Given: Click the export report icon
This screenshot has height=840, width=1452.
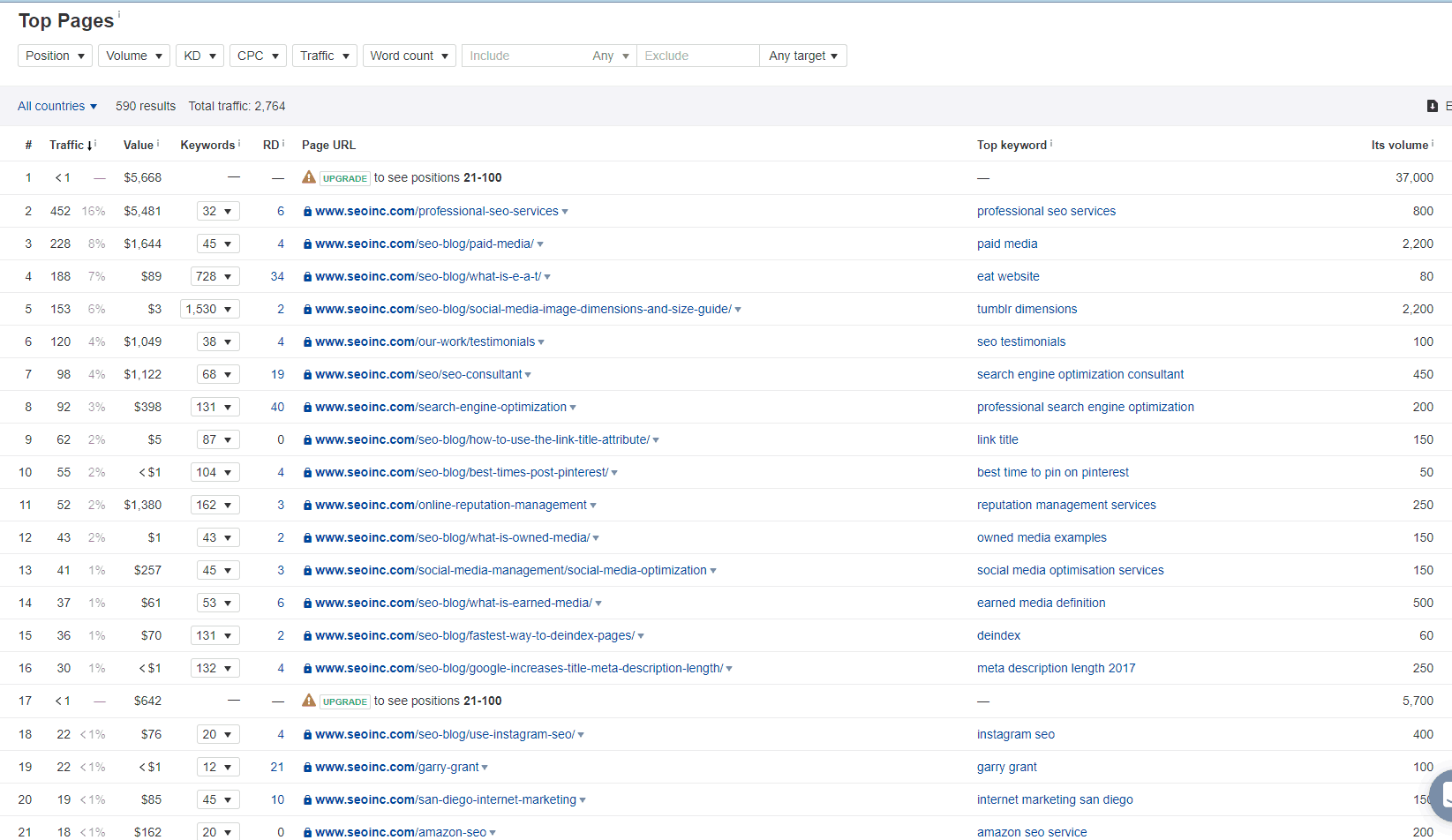Looking at the screenshot, I should click(1432, 105).
